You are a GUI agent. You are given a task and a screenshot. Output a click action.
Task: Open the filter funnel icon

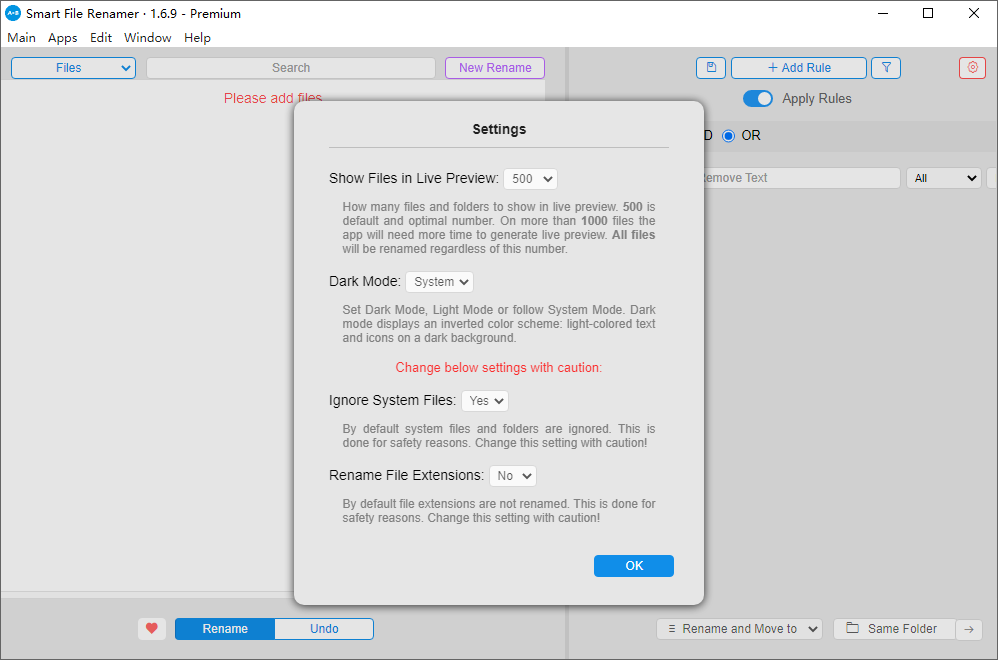pos(886,67)
